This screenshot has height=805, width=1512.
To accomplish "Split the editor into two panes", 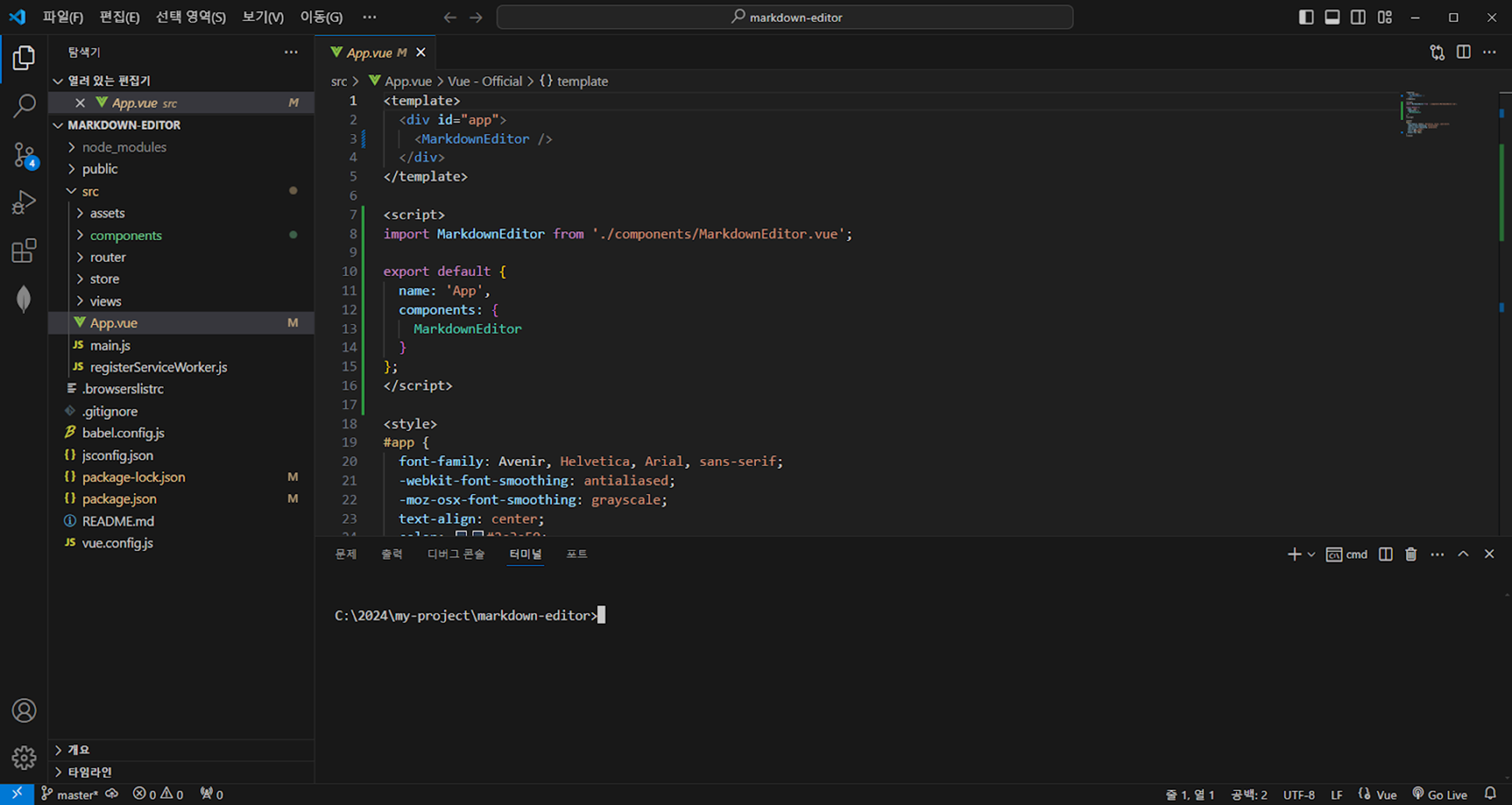I will pos(1464,52).
